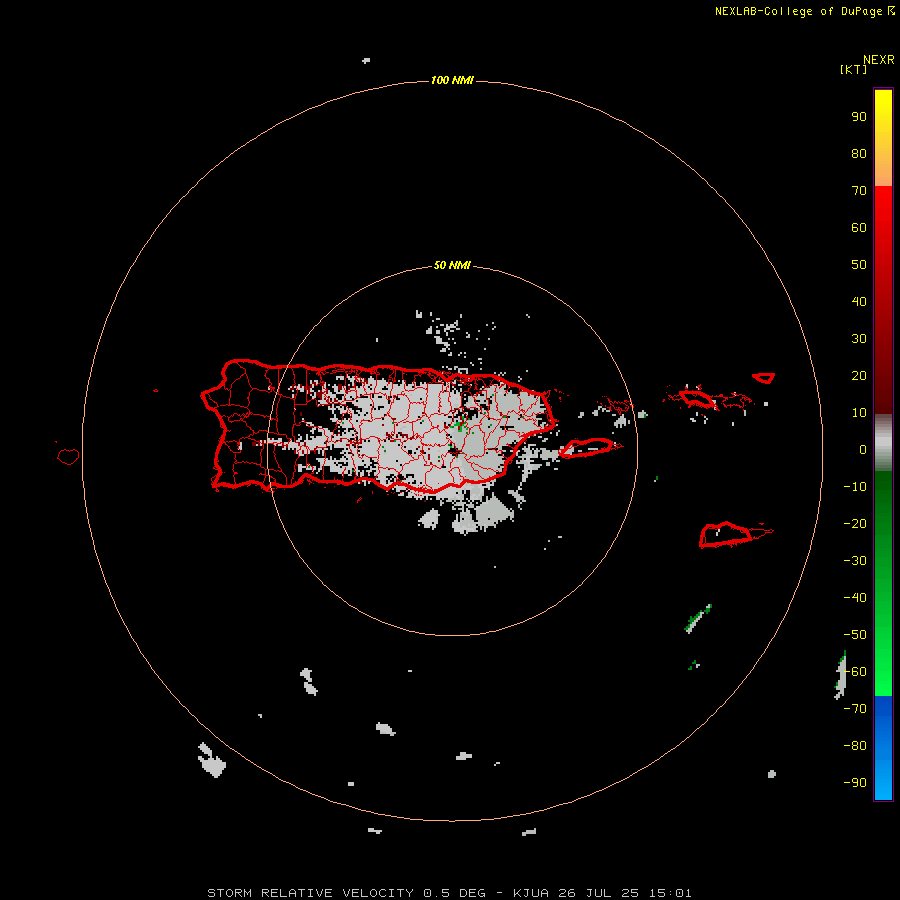The image size is (900, 900).
Task: Click the -90 value on the velocity scale
Action: point(855,783)
